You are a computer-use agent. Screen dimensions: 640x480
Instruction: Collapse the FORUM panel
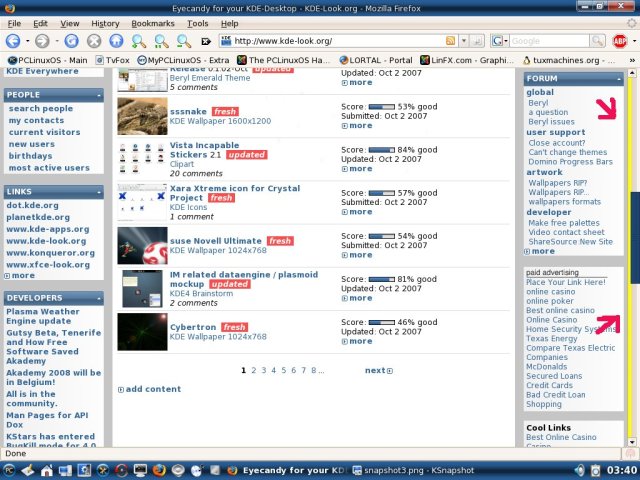619,79
